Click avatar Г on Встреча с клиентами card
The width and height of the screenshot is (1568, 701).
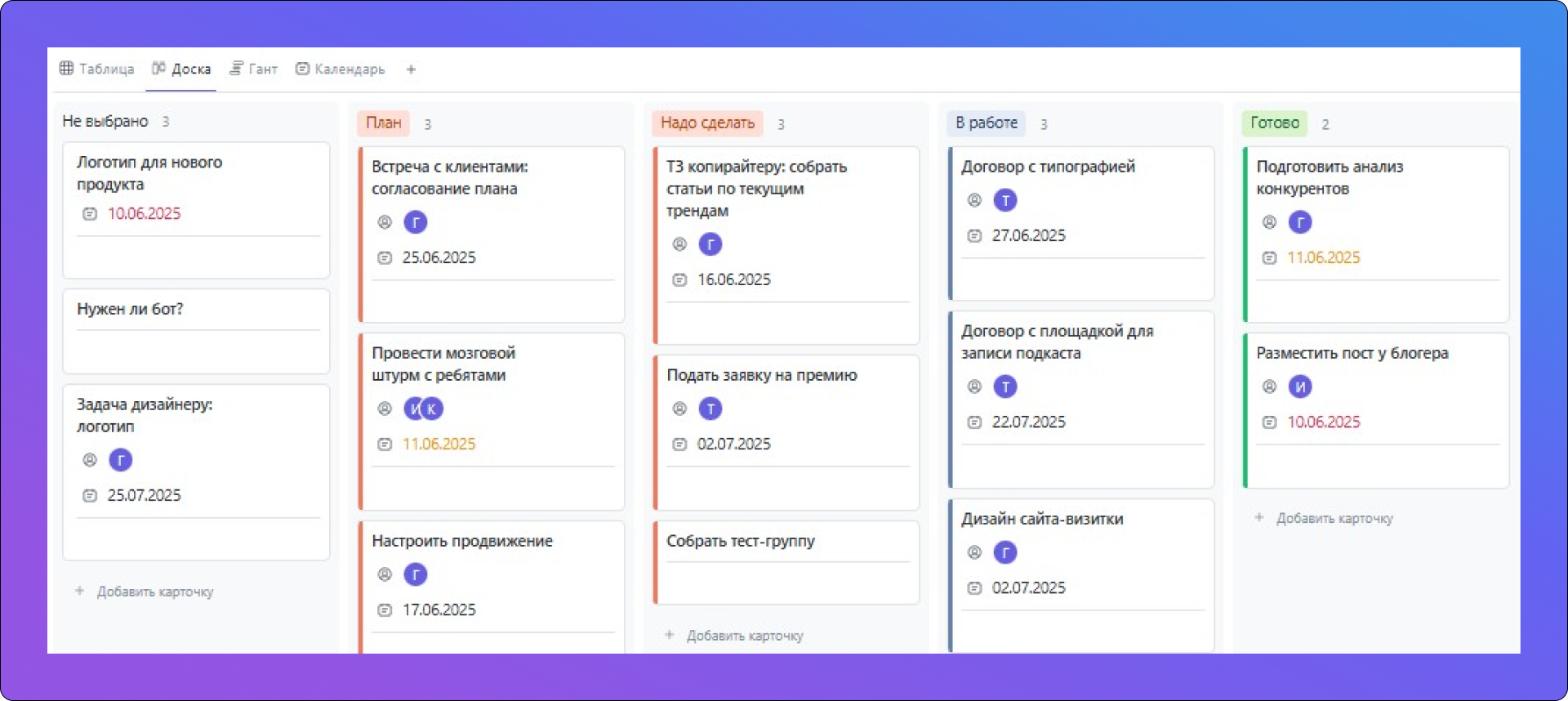pyautogui.click(x=416, y=222)
